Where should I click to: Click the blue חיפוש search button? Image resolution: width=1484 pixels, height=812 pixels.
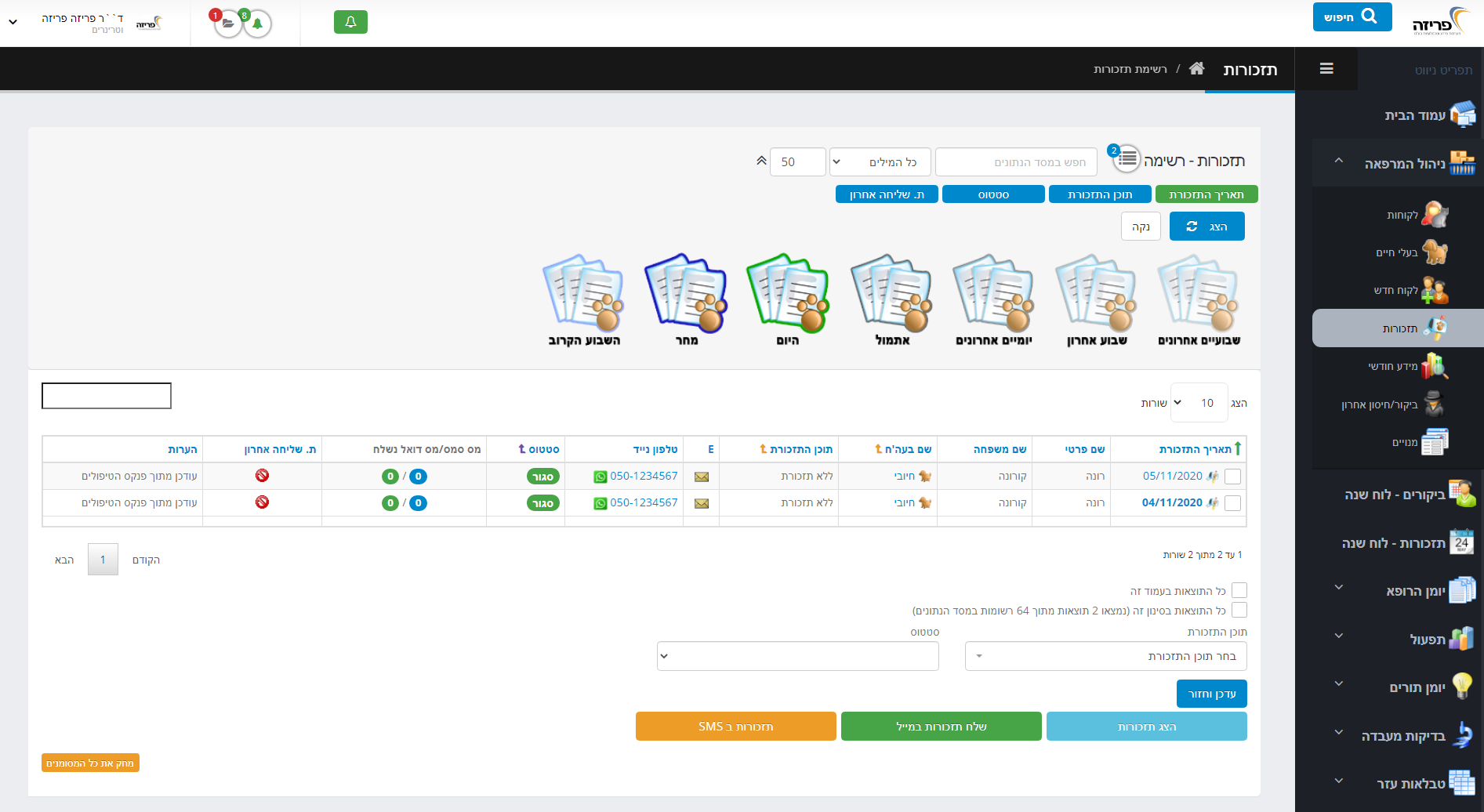click(x=1352, y=16)
